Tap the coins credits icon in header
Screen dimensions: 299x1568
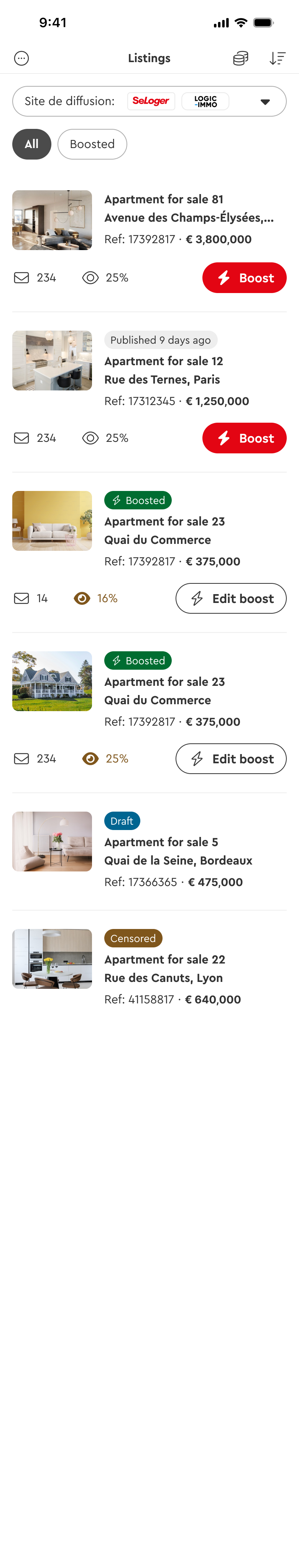point(241,58)
